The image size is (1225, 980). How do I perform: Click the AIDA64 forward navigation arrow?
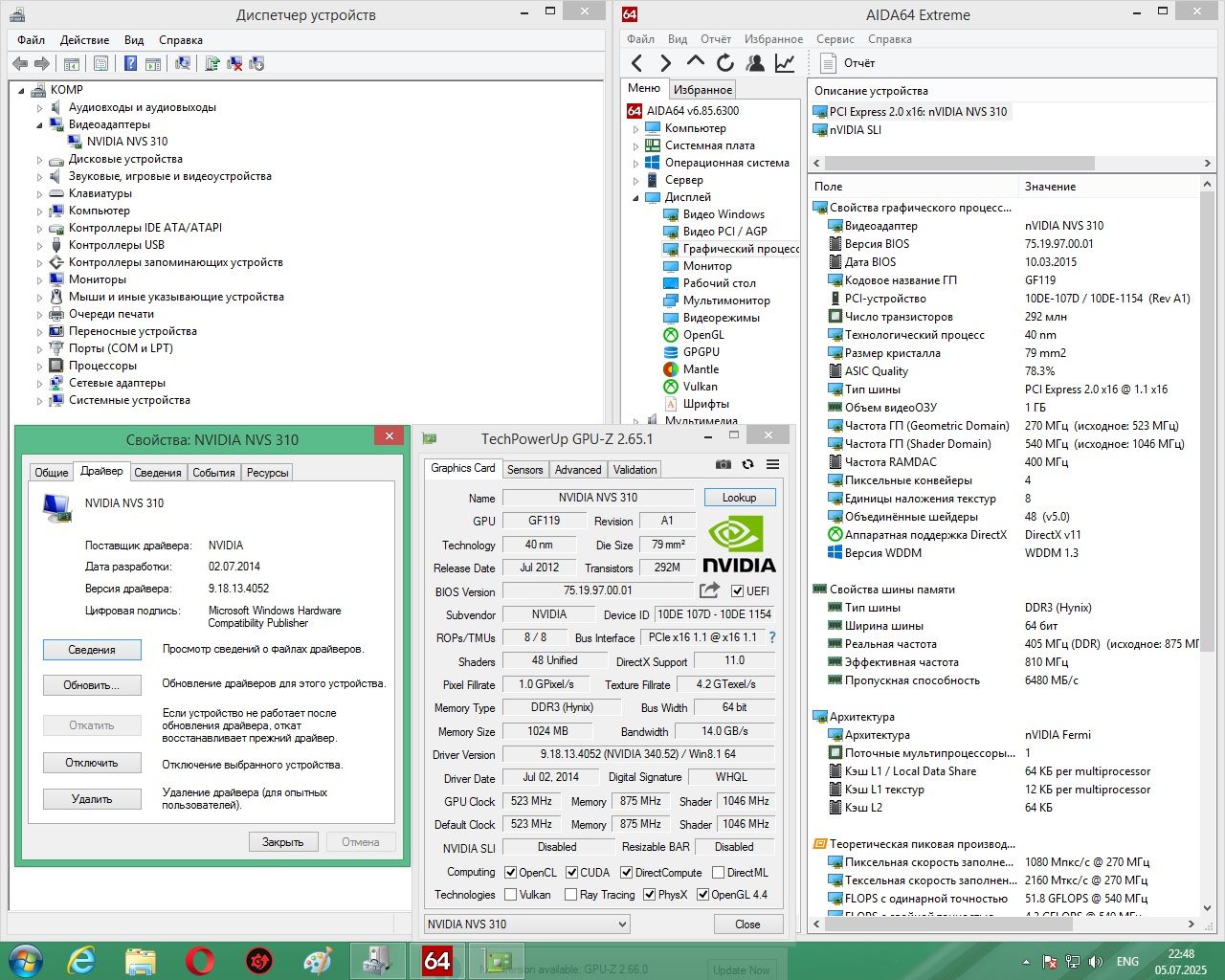666,63
